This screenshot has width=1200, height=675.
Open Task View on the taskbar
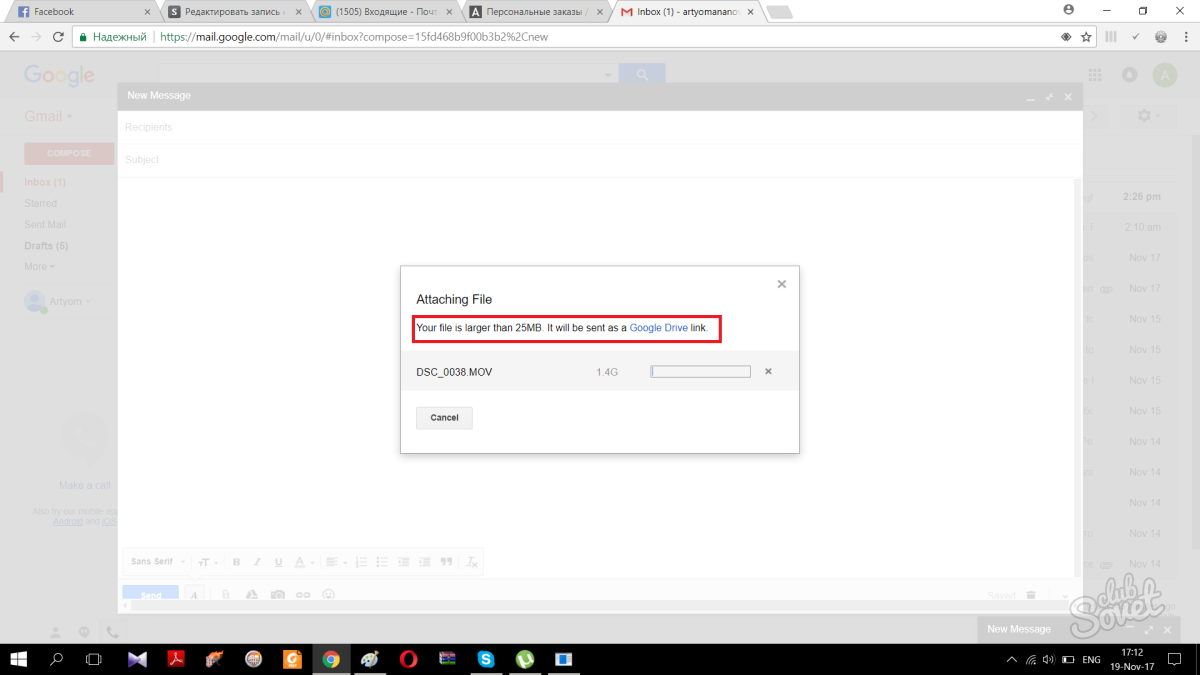coord(94,659)
